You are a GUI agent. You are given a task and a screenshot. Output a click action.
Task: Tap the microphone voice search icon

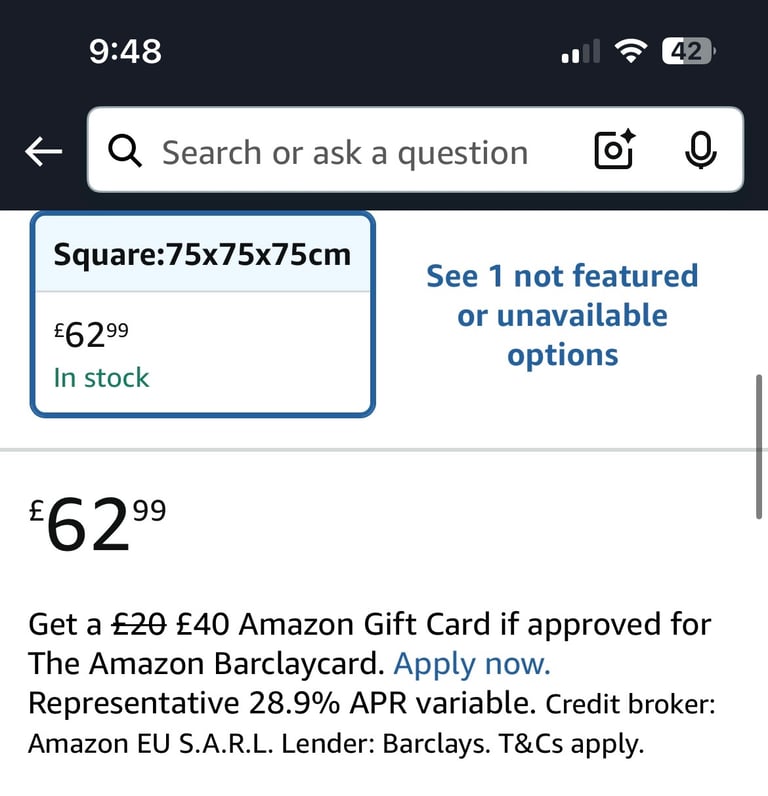(700, 150)
